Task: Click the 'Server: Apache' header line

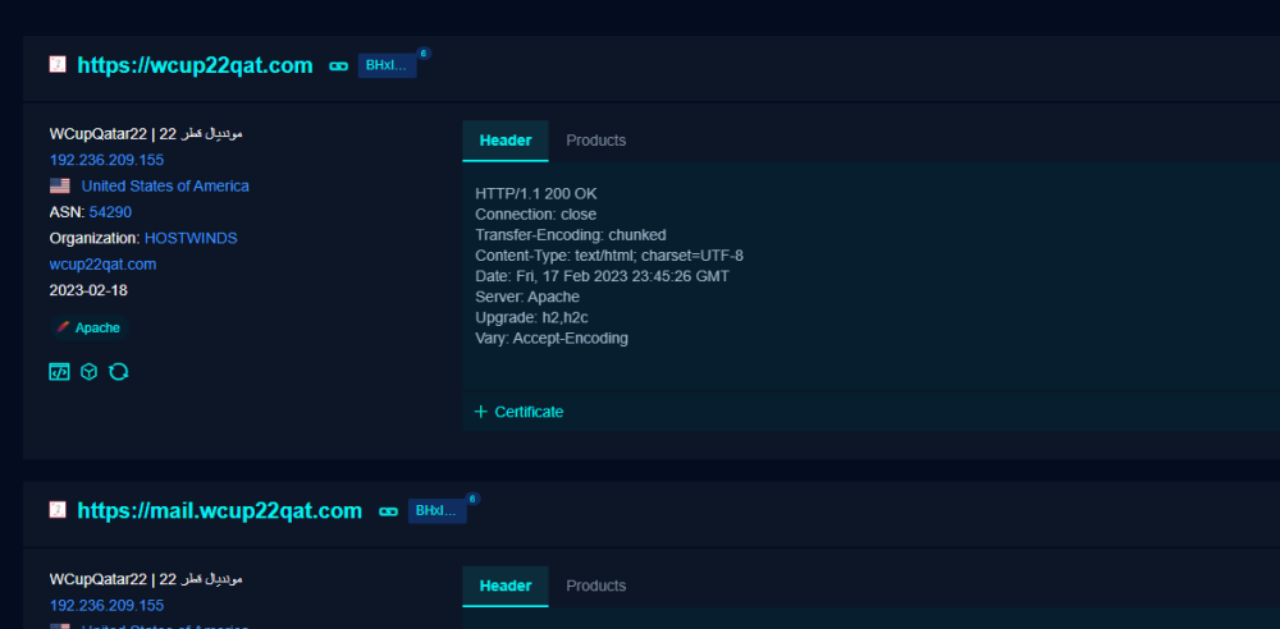Action: click(528, 297)
